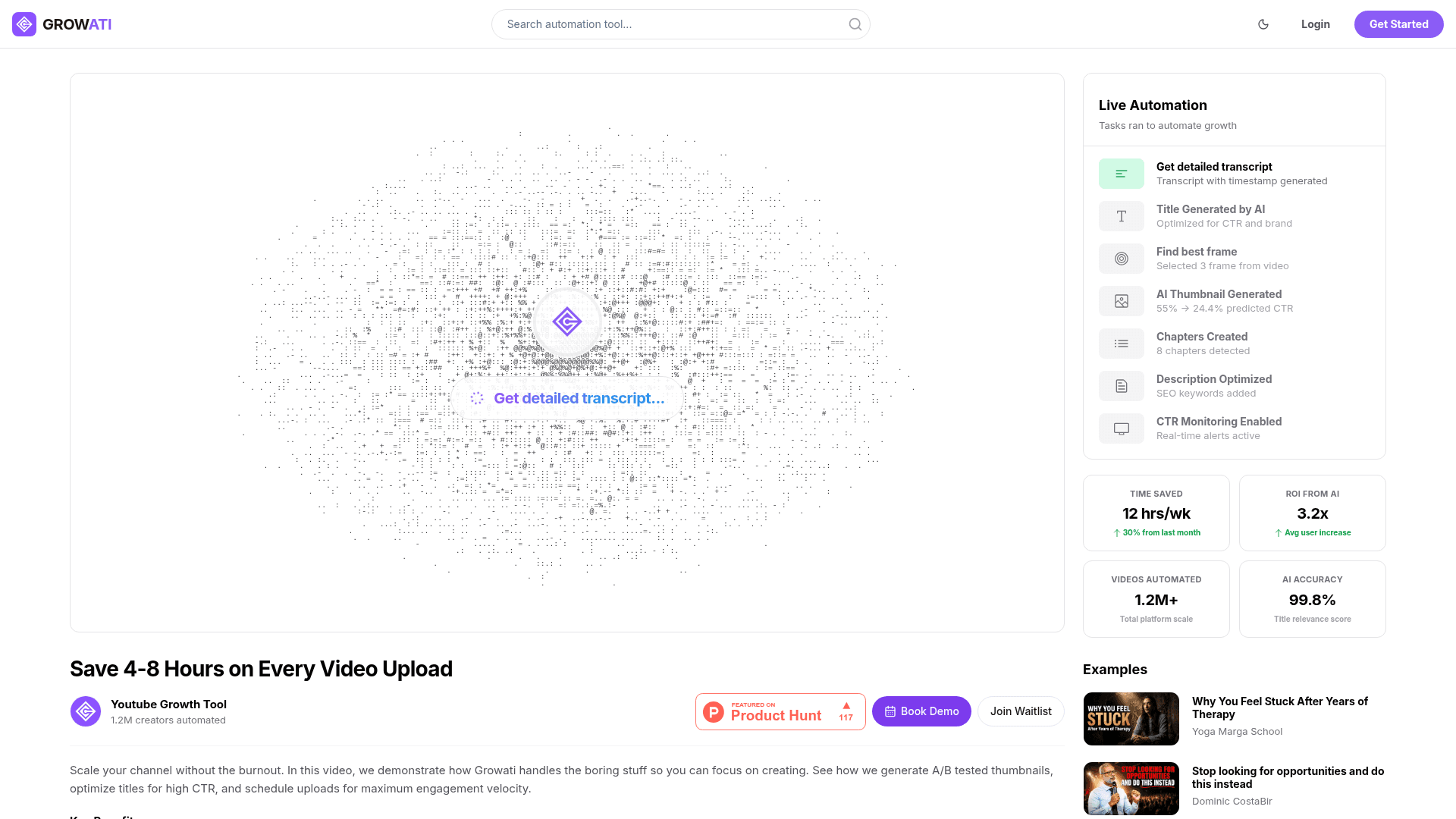
Task: Click the Get Started button
Action: click(1399, 24)
